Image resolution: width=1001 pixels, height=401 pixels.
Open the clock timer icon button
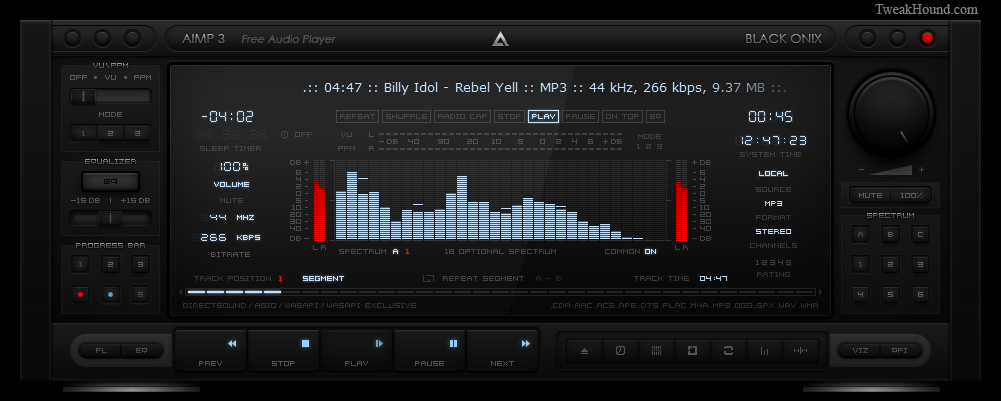(x=620, y=351)
